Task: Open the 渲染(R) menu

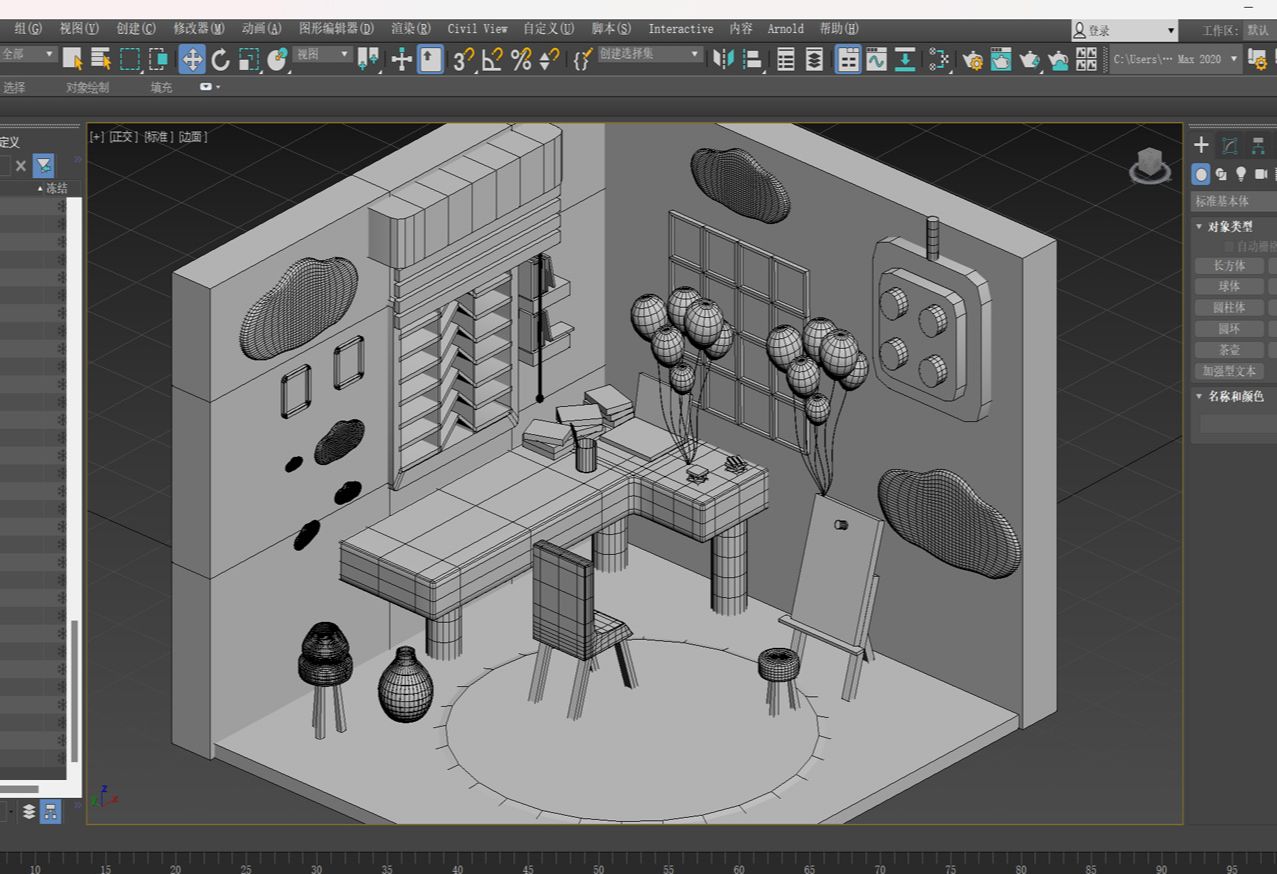Action: pyautogui.click(x=411, y=29)
